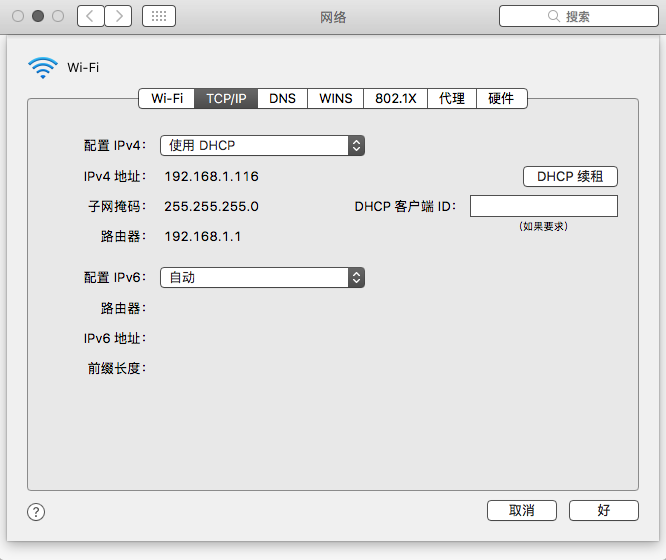Screen dimensions: 666x560
Task: Confirm with the 好 button
Action: [603, 510]
